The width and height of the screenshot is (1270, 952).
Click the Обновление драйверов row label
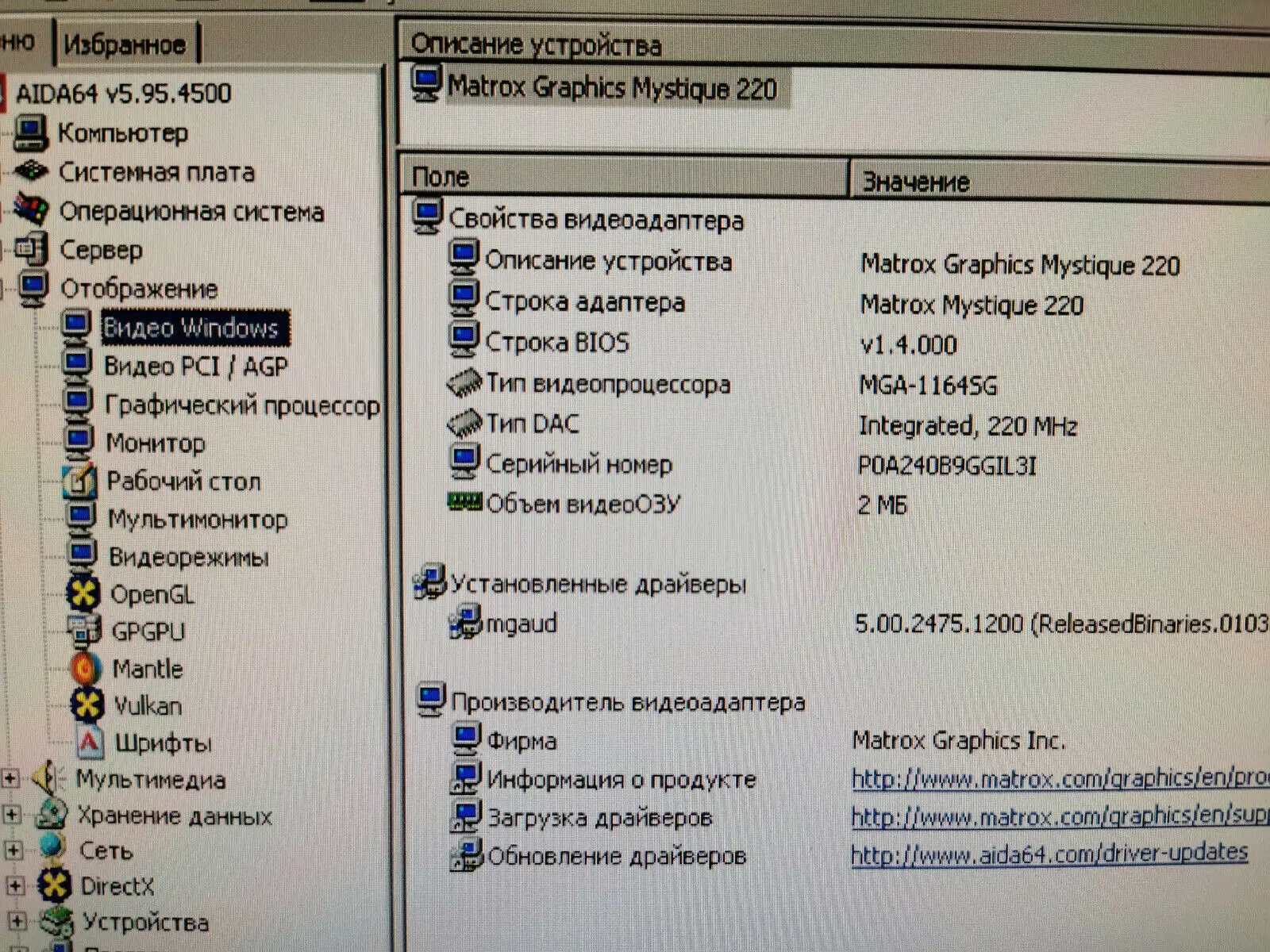617,856
